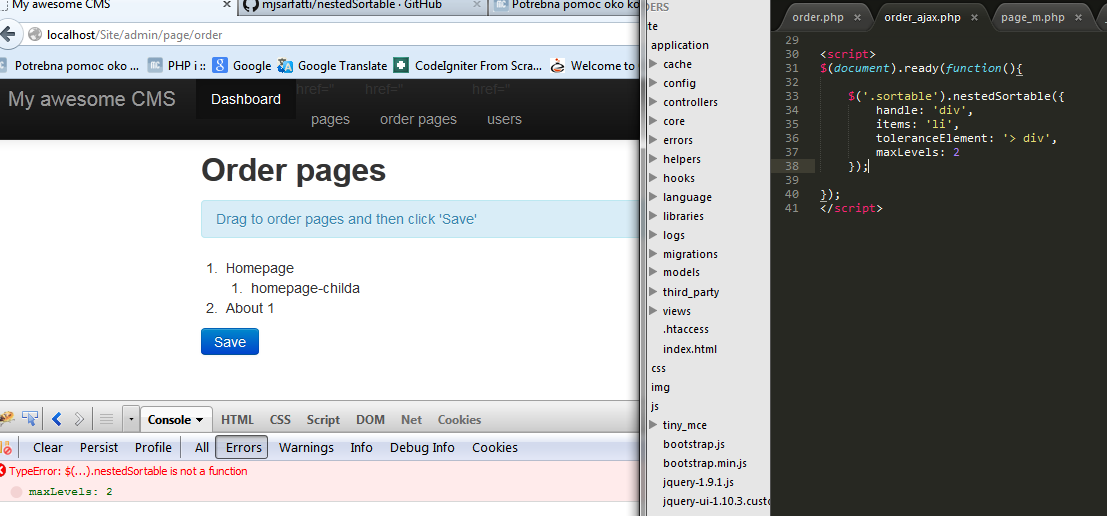Switch to Firebug DOM panel tab
Screen dimensions: 1107x516
coord(371,419)
